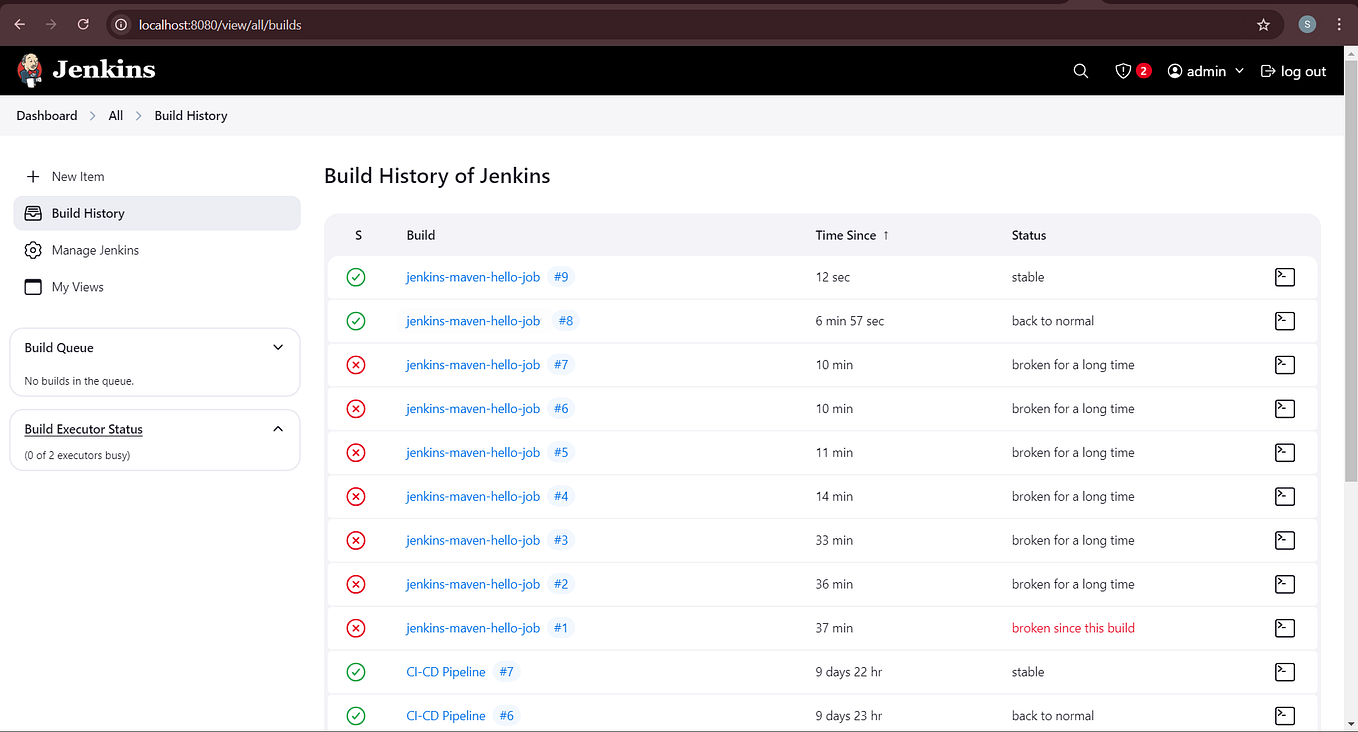The width and height of the screenshot is (1358, 732).
Task: Open the search icon in the top bar
Action: click(1080, 70)
